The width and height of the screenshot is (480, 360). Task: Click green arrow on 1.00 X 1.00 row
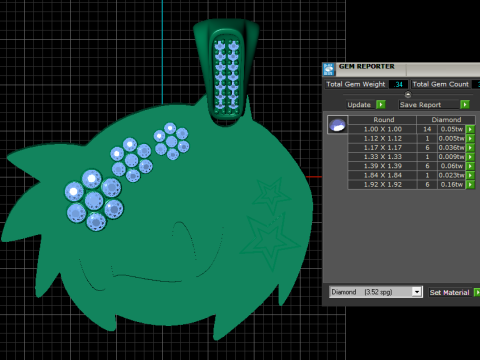[470, 129]
